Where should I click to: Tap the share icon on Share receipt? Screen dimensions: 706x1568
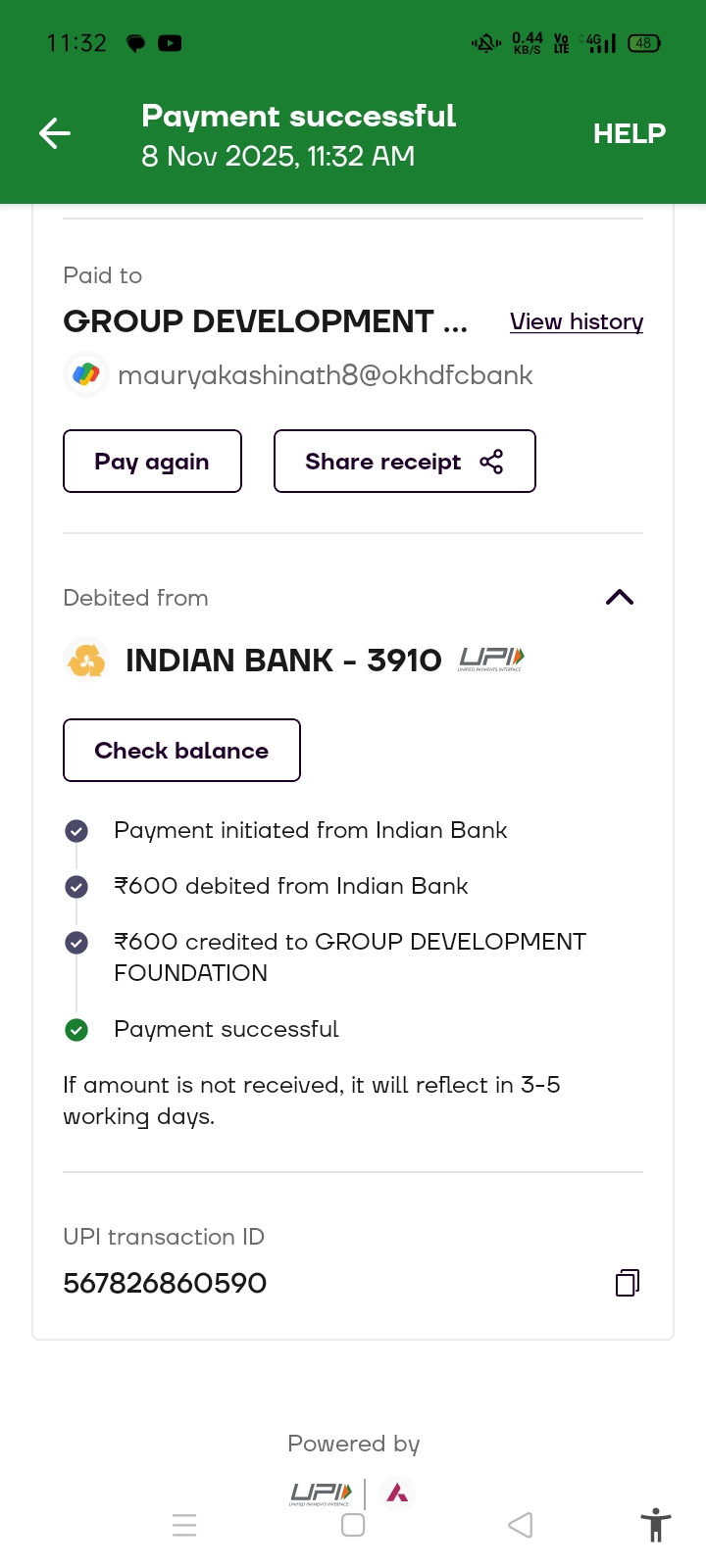pos(491,462)
